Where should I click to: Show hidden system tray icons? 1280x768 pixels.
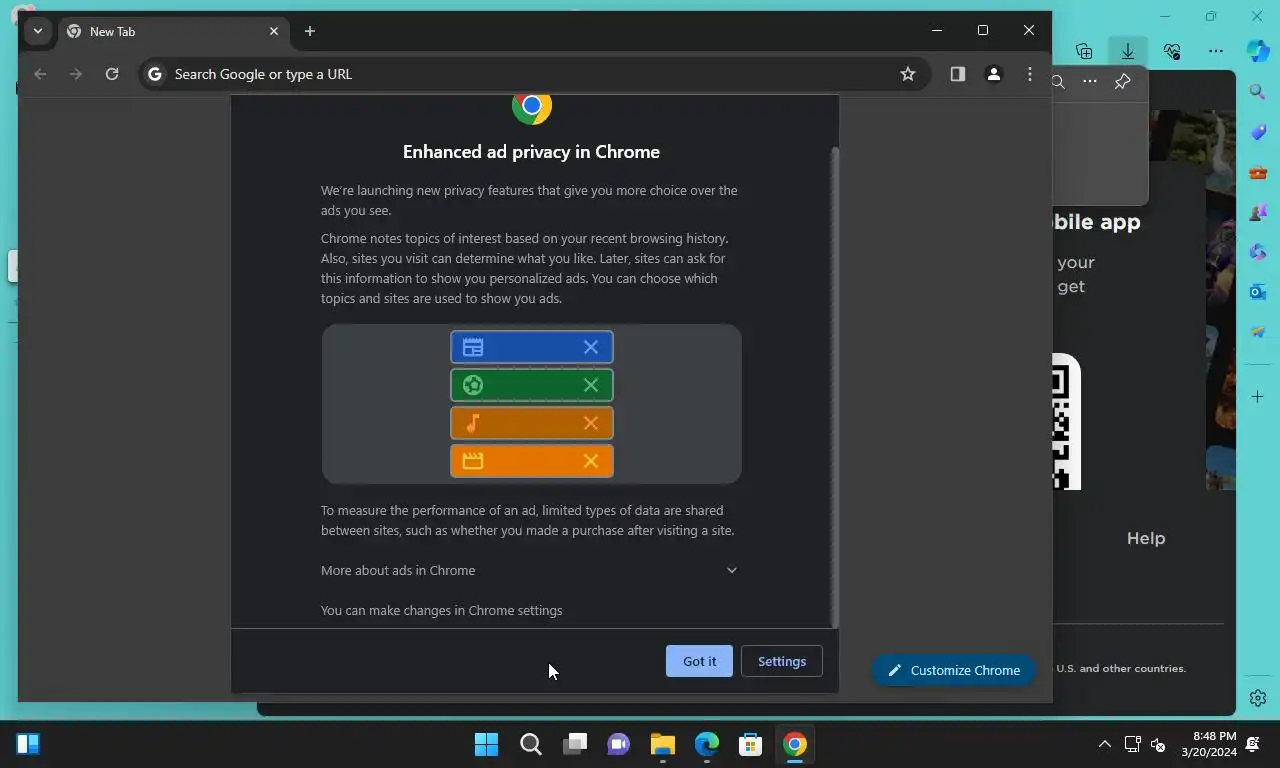[1105, 744]
